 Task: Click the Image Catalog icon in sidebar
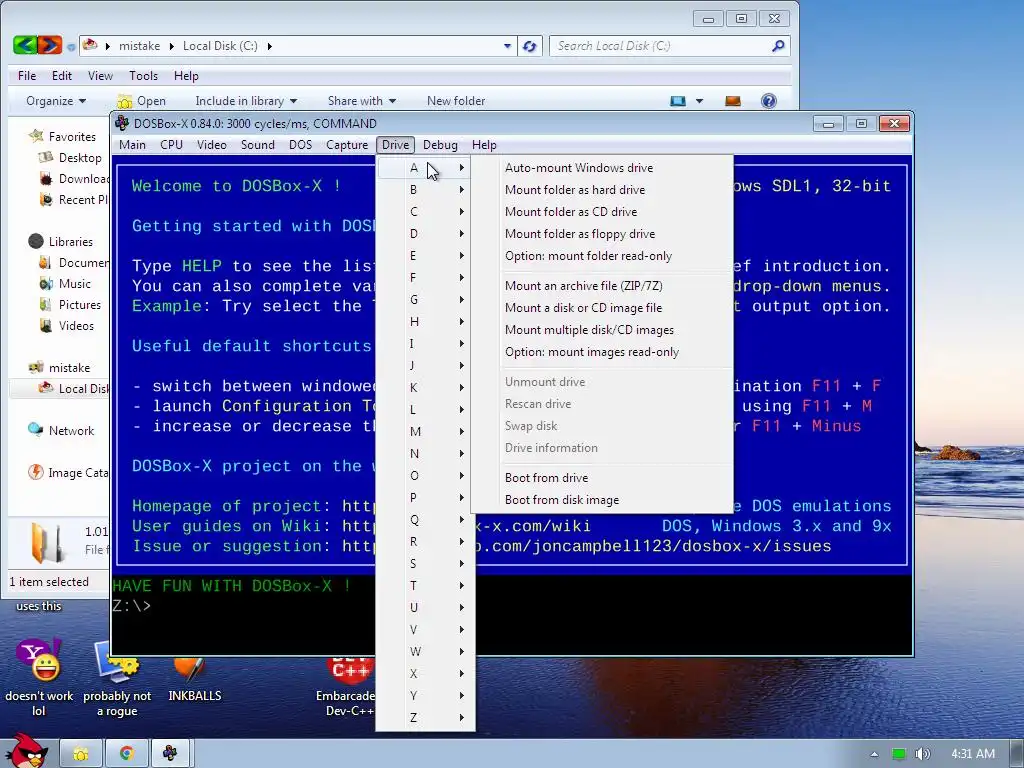[36, 472]
